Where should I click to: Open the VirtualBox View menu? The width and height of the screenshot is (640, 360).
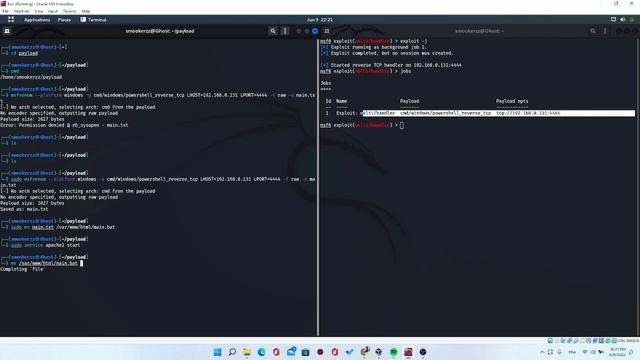[x=38, y=11]
